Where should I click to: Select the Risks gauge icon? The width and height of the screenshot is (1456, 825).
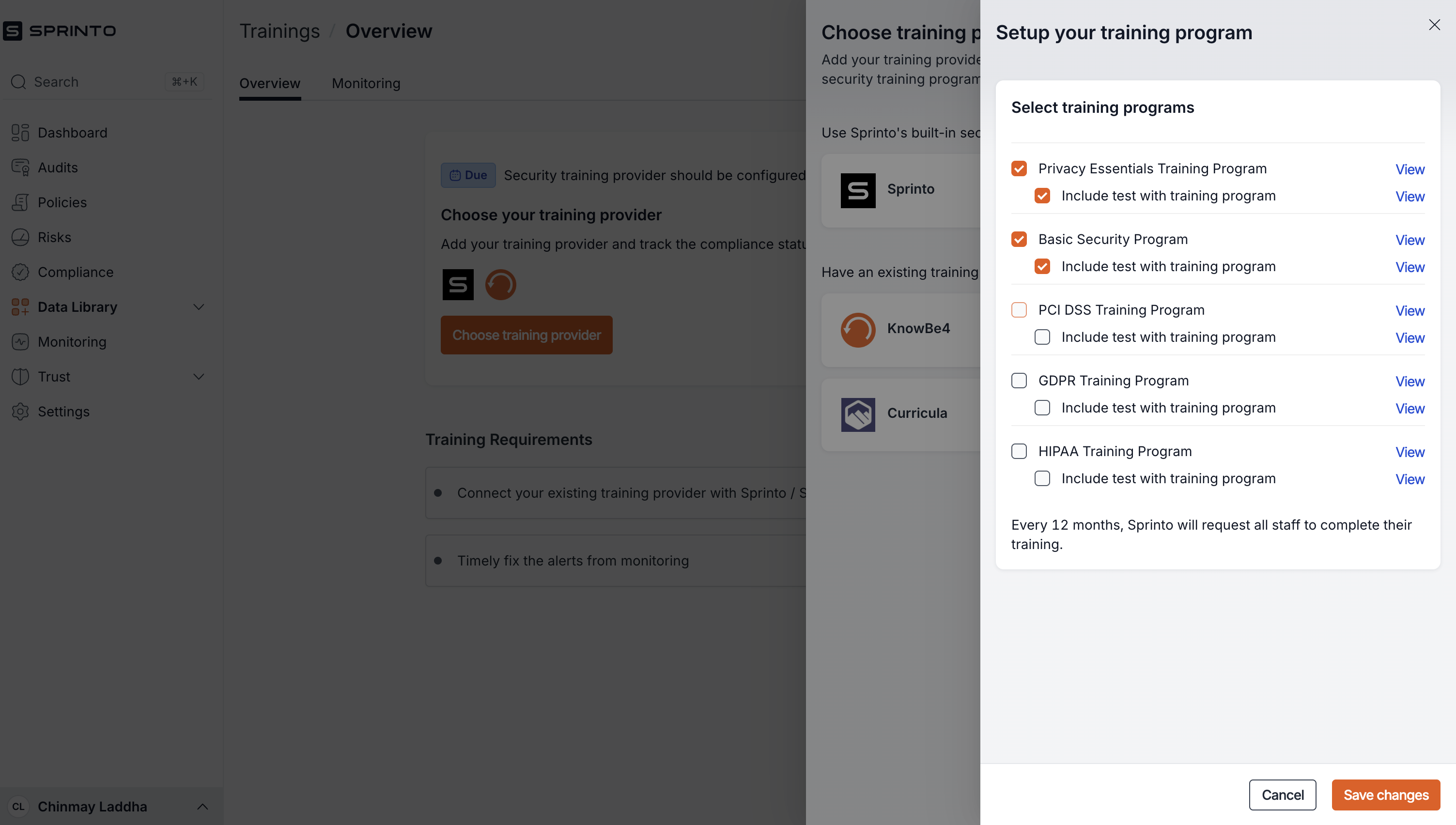[20, 237]
